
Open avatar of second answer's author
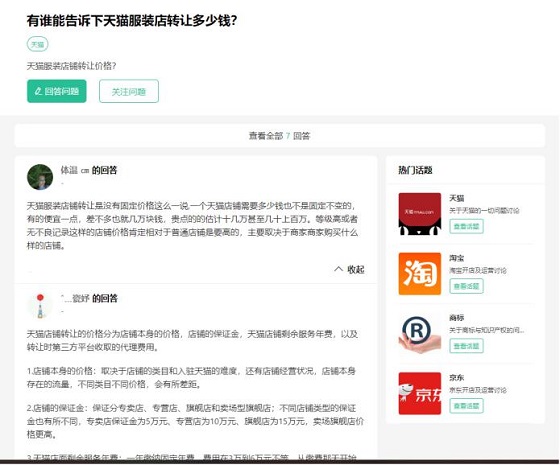40,306
